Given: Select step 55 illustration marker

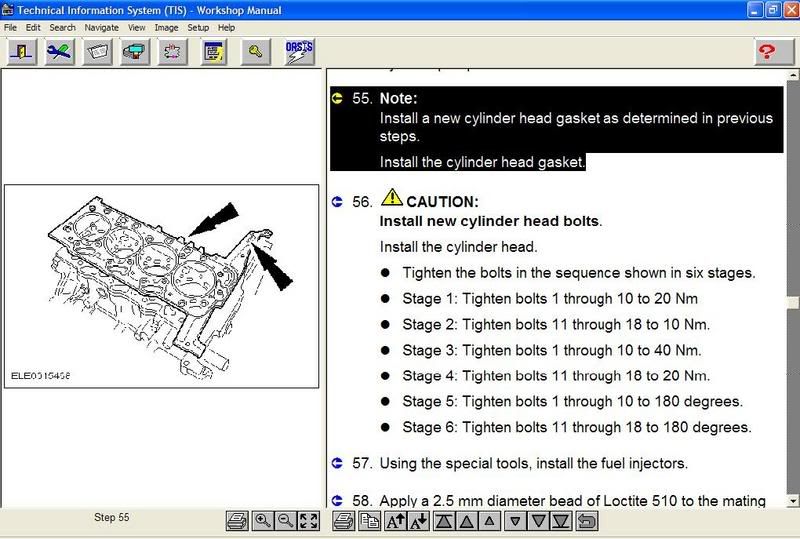Looking at the screenshot, I should (337, 98).
